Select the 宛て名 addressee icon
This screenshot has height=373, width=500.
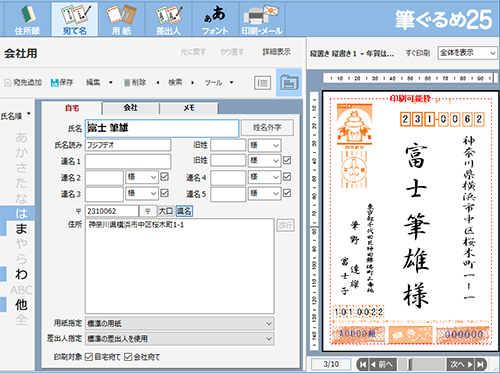coord(75,19)
